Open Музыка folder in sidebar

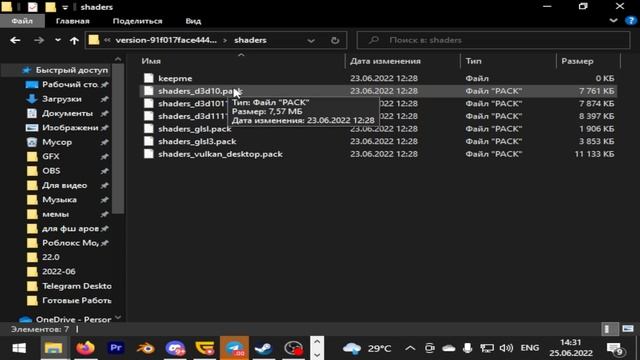[59, 200]
